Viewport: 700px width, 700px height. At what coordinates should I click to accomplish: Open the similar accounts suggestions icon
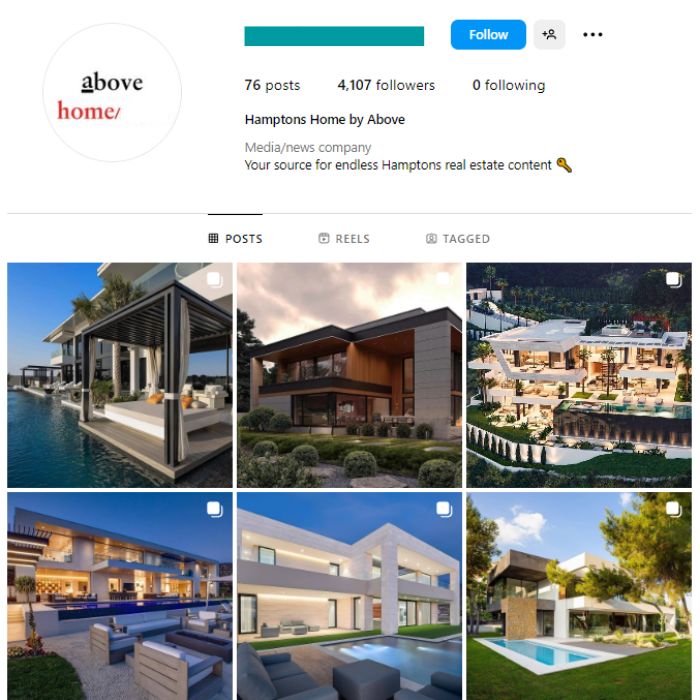tap(549, 34)
